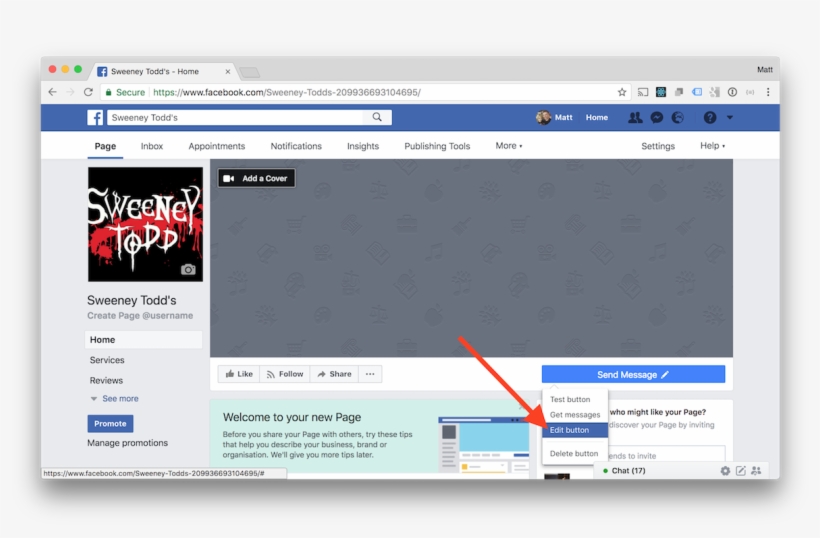Click the Page tab
Viewport: 820px width, 538px height.
(105, 146)
